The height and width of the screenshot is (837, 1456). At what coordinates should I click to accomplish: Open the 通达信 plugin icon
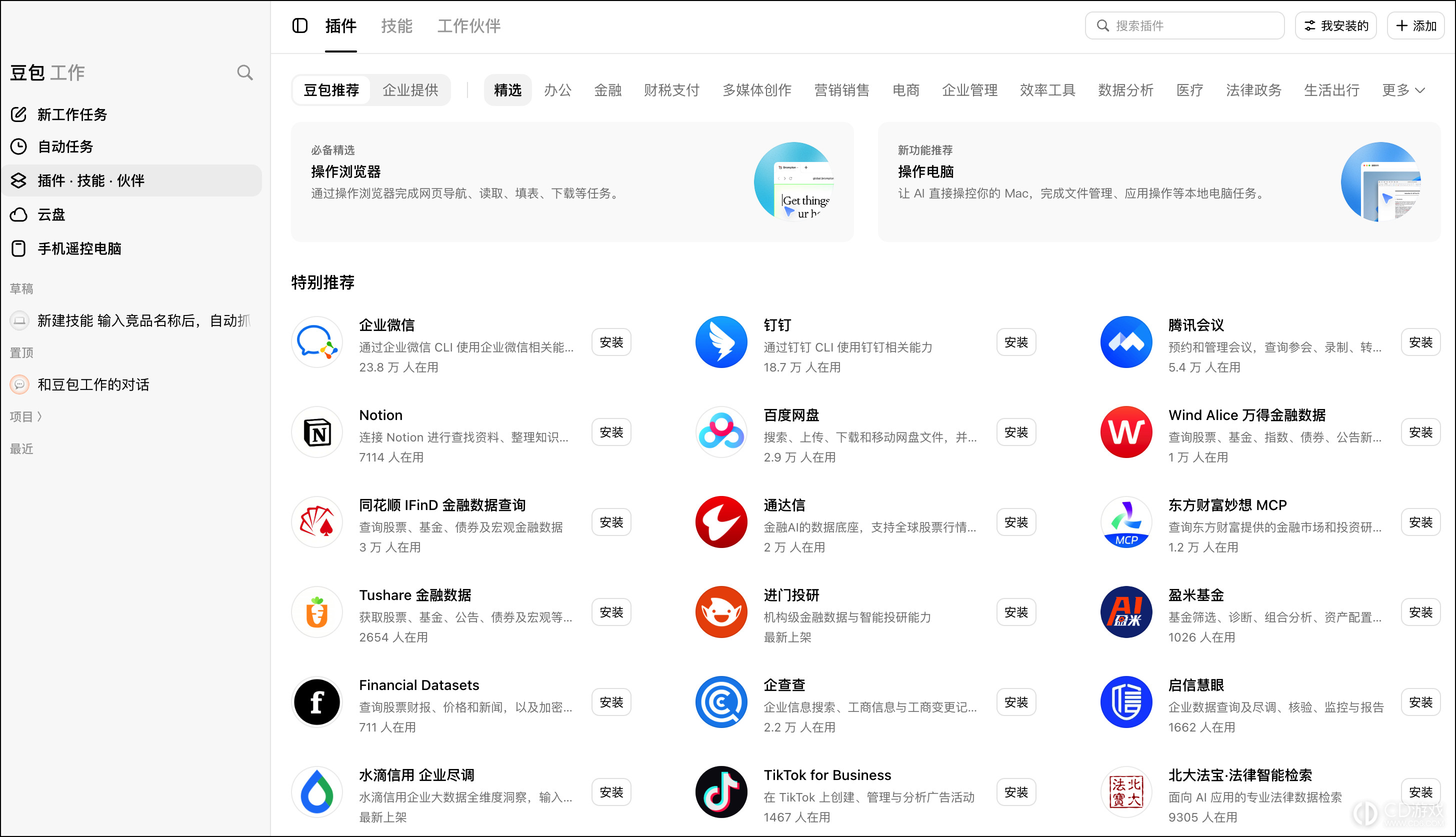coord(721,522)
